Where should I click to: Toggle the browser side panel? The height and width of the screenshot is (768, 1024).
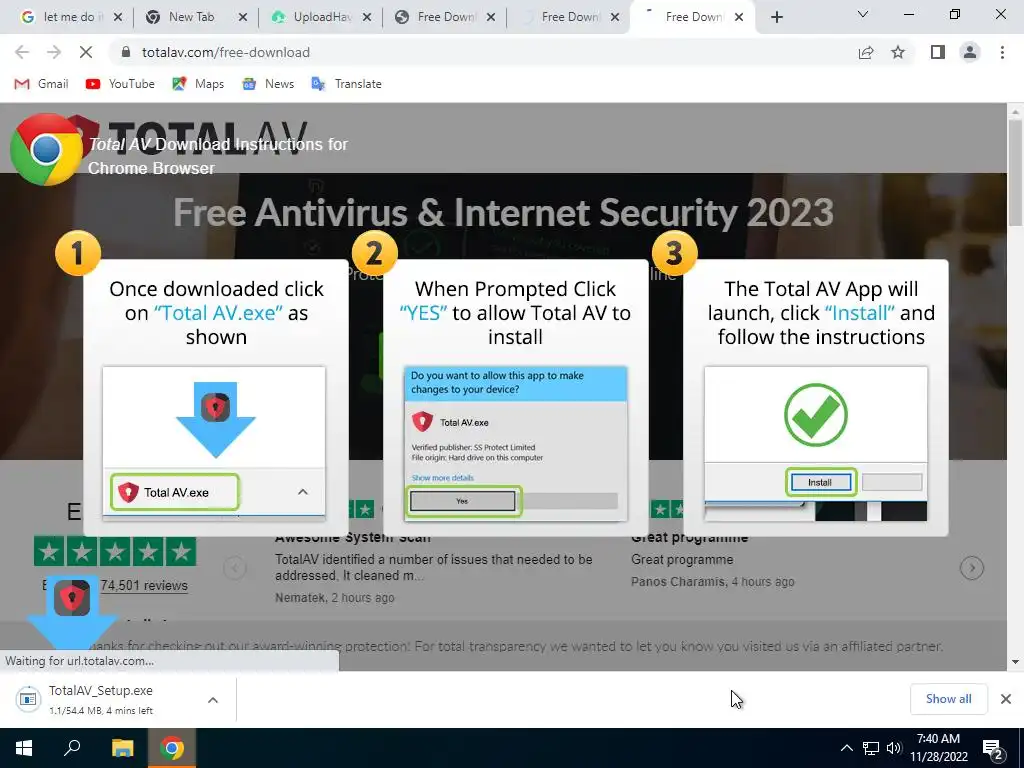938,52
